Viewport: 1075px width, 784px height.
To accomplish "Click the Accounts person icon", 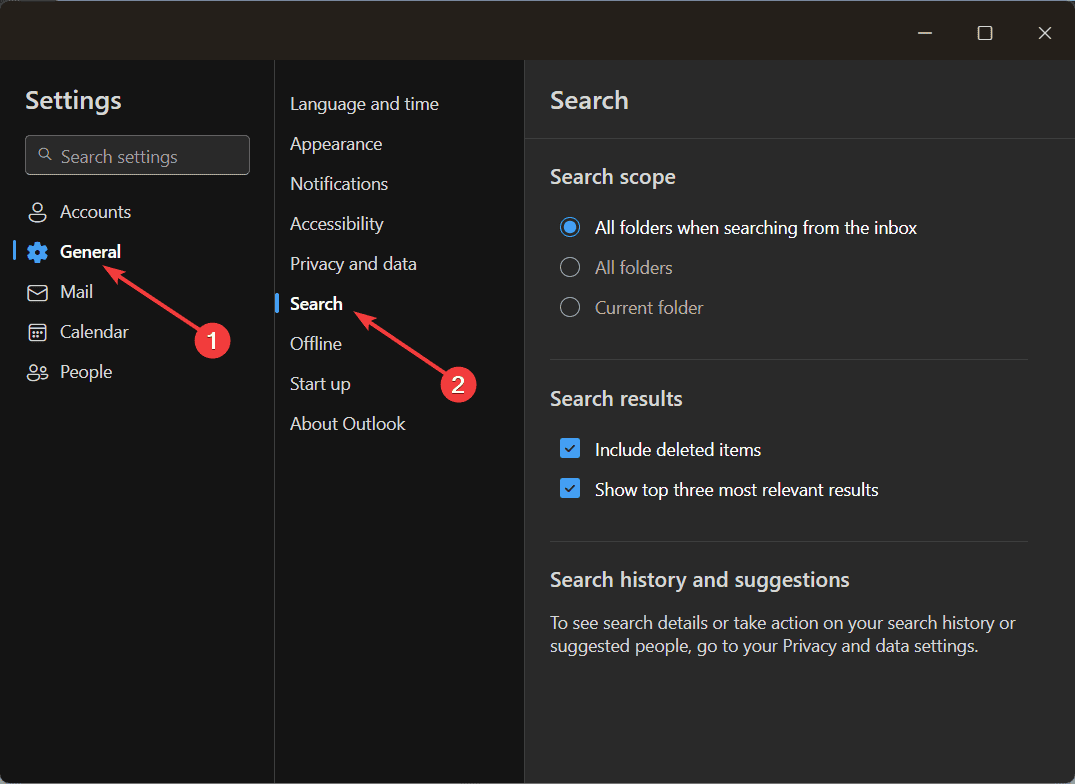I will [x=38, y=212].
